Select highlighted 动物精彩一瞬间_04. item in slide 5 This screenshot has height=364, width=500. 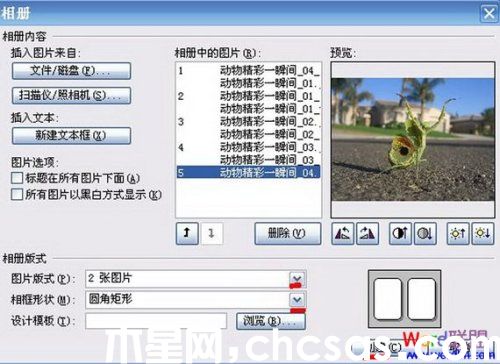pyautogui.click(x=248, y=172)
